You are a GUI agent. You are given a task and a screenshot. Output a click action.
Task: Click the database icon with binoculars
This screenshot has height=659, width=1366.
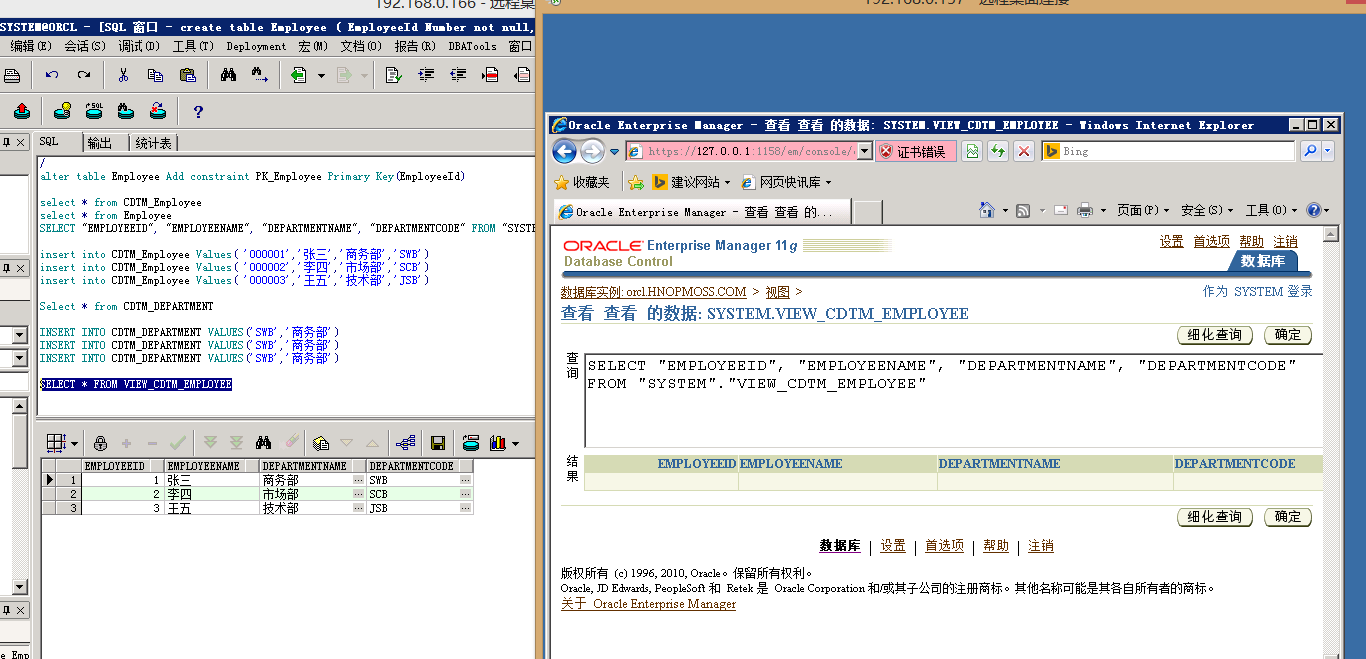126,111
